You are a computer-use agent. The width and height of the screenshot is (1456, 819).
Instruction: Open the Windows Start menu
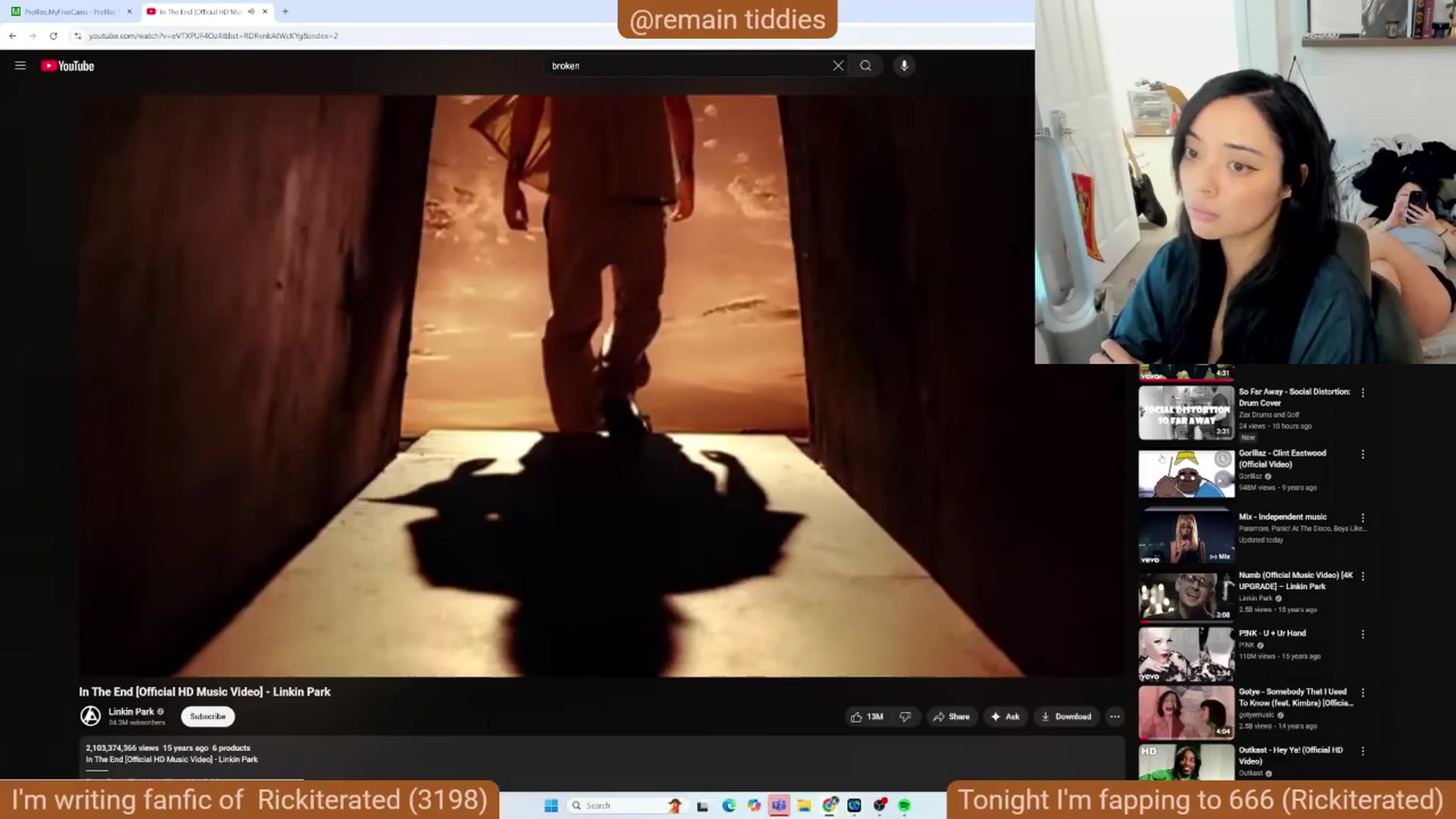[551, 805]
